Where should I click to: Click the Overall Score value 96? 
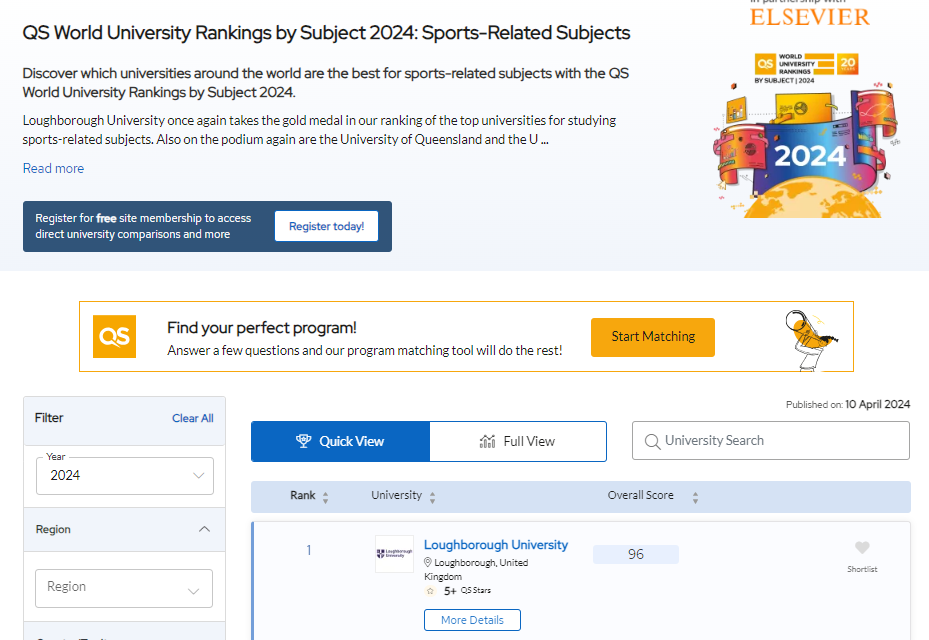click(636, 554)
